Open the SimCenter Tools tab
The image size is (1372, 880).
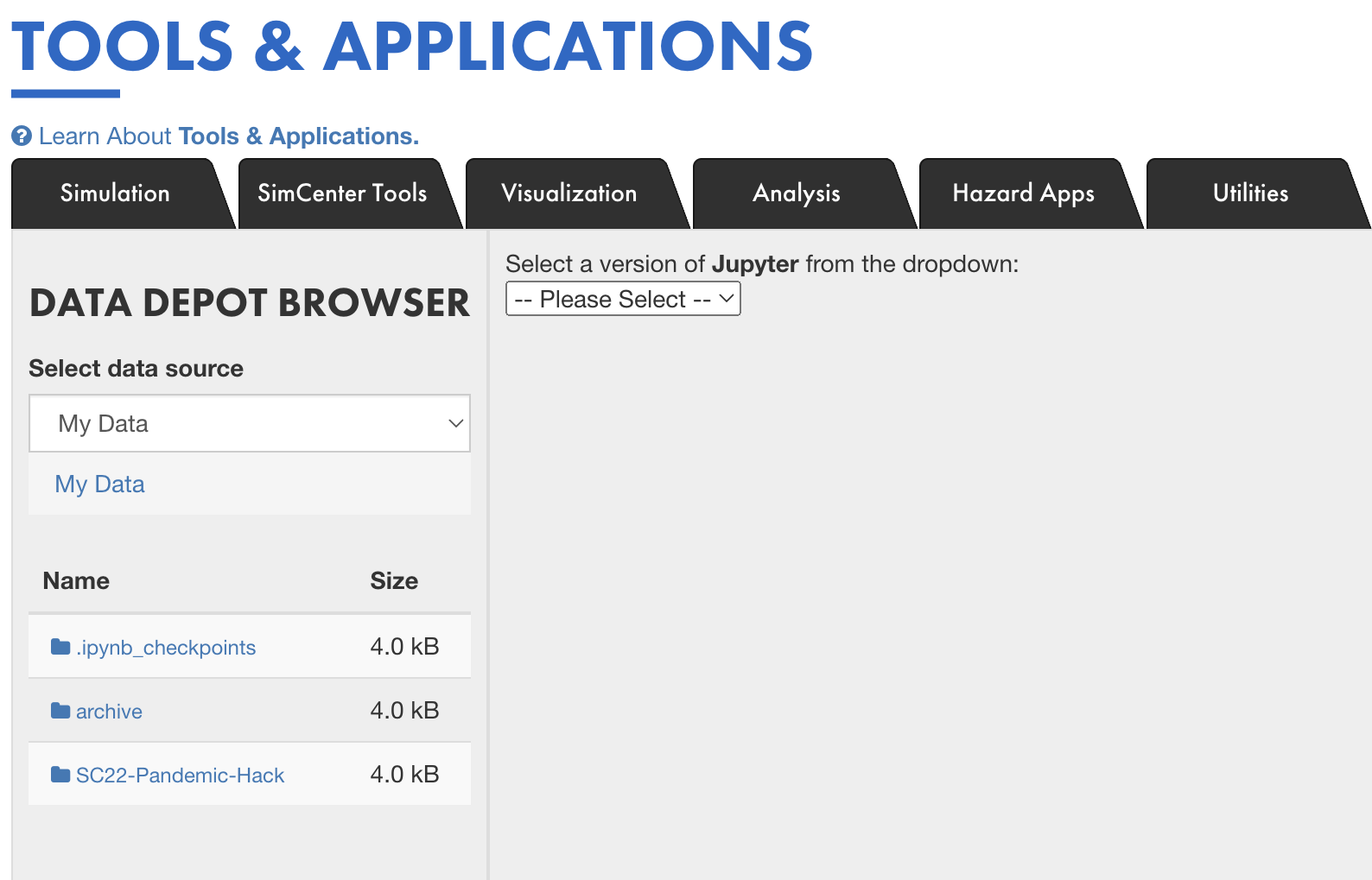342,193
